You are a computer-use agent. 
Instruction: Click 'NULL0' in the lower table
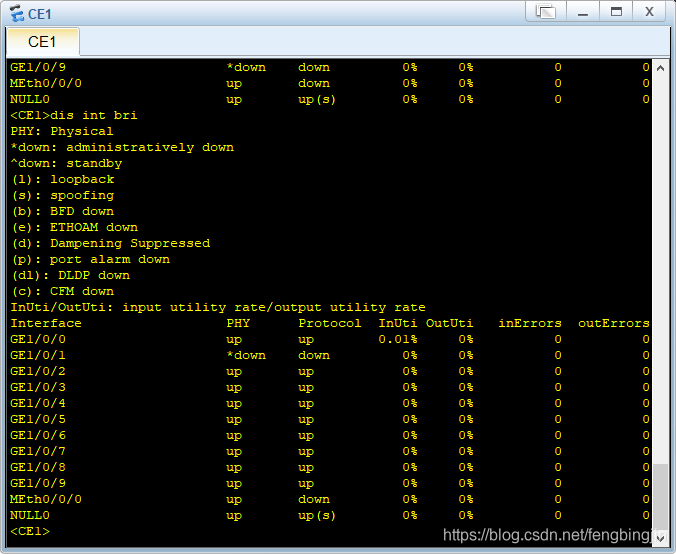point(30,515)
